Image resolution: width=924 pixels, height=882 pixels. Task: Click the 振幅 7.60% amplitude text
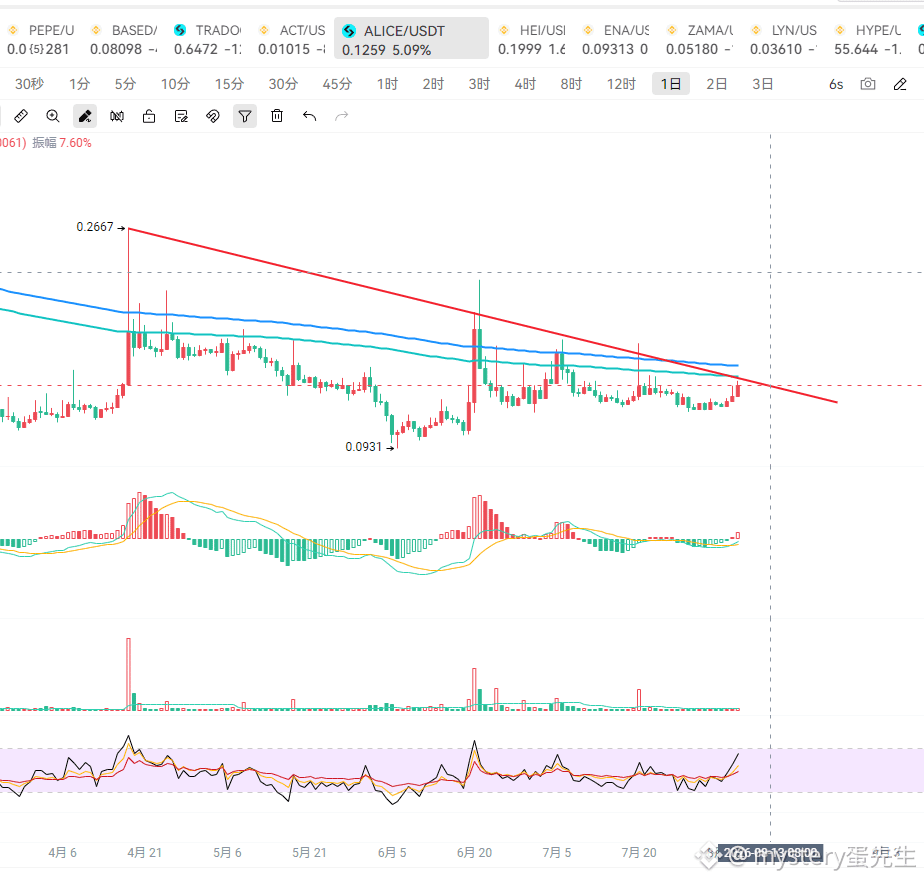tap(62, 143)
